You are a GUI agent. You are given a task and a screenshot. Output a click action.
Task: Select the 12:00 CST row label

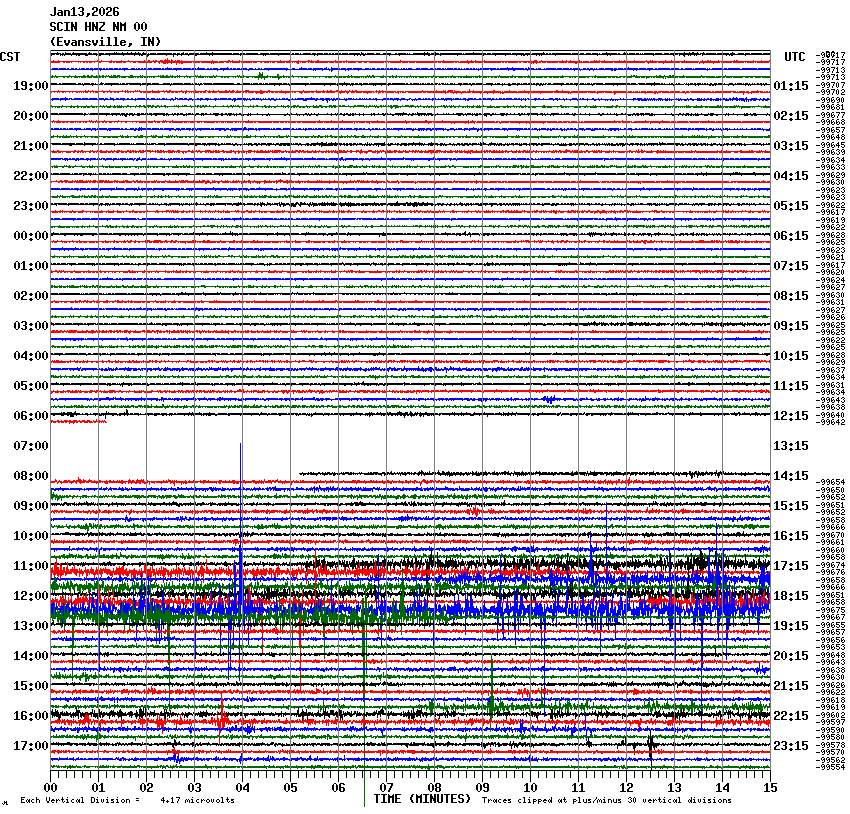click(30, 596)
